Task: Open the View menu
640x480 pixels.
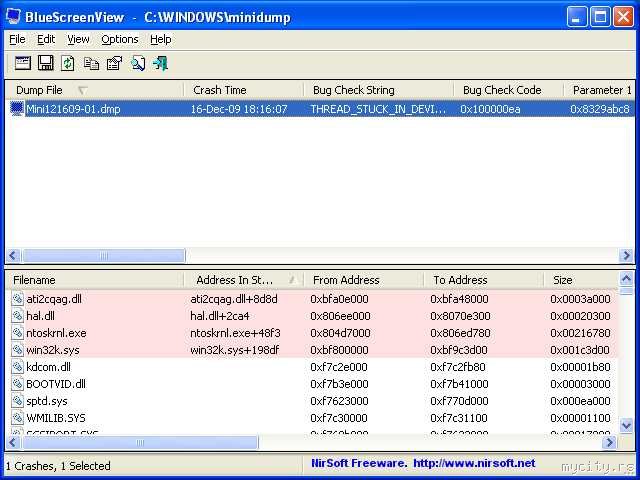Action: tap(78, 39)
